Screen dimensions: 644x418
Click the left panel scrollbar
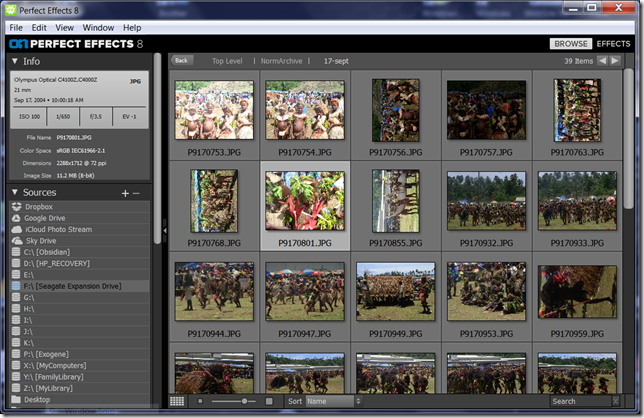(x=157, y=148)
